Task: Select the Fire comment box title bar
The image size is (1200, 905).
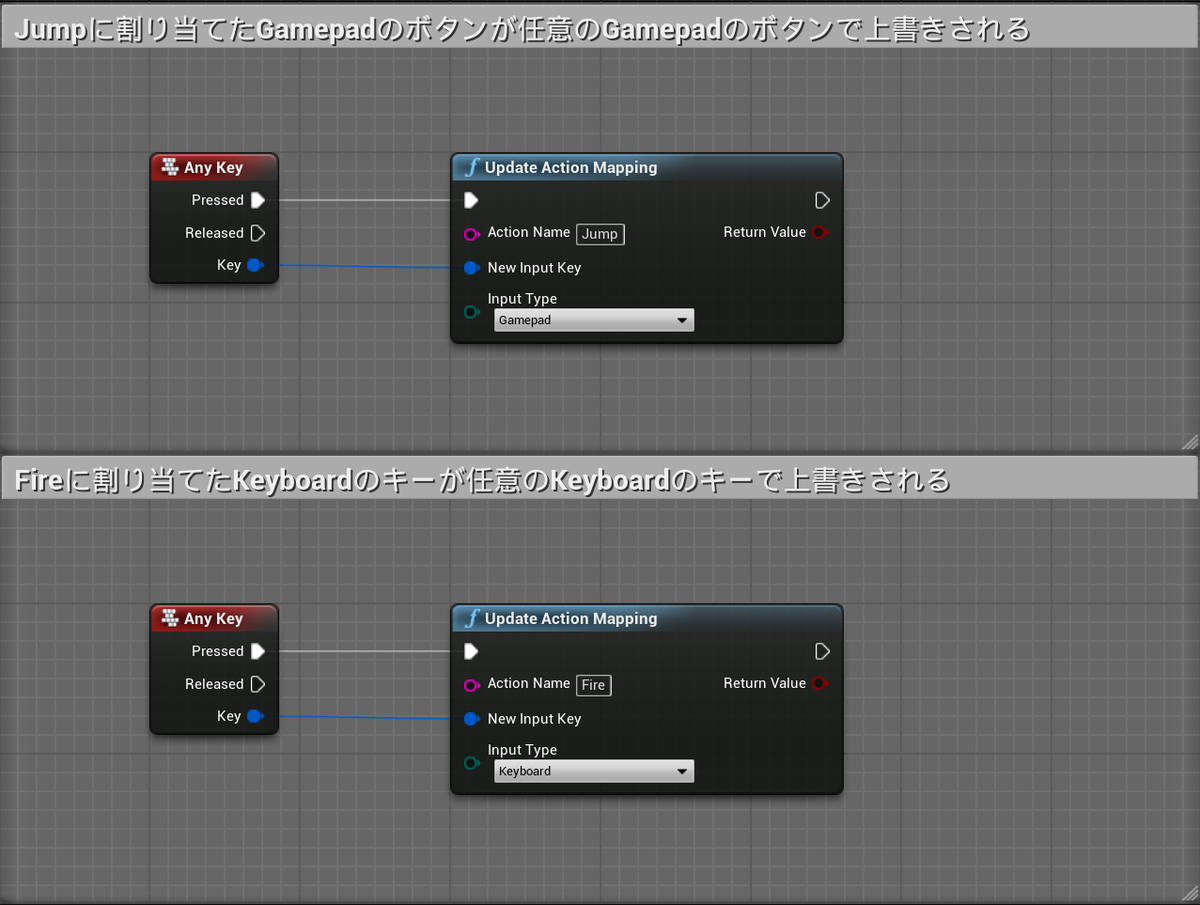Action: [x=600, y=480]
